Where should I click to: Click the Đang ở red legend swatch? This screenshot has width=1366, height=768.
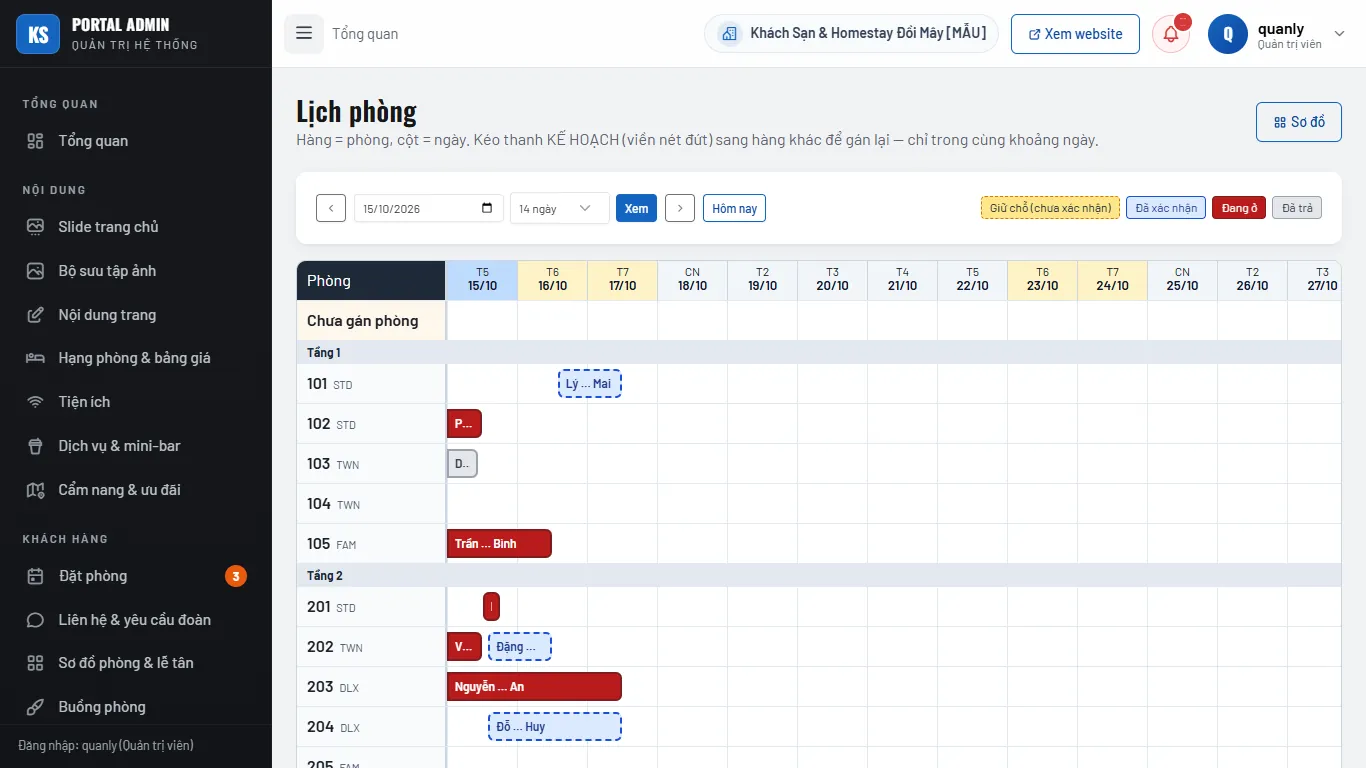(1239, 208)
